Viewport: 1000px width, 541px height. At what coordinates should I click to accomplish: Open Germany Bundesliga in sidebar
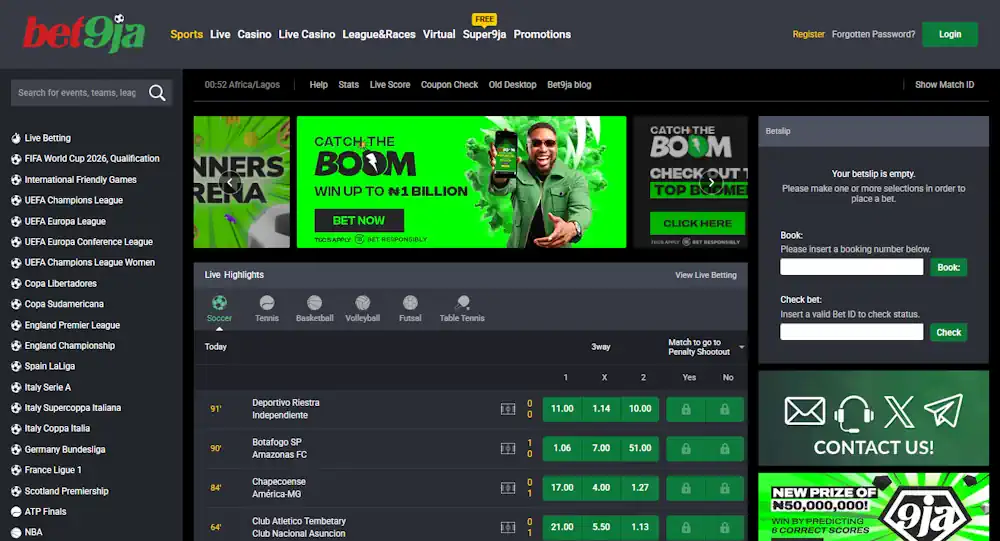[x=65, y=450]
